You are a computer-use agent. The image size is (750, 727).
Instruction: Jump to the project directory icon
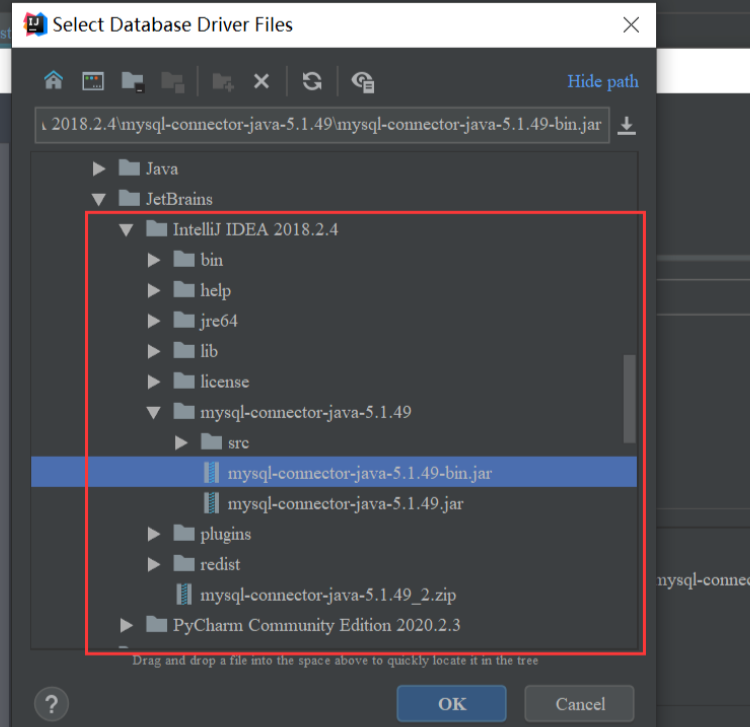point(132,81)
